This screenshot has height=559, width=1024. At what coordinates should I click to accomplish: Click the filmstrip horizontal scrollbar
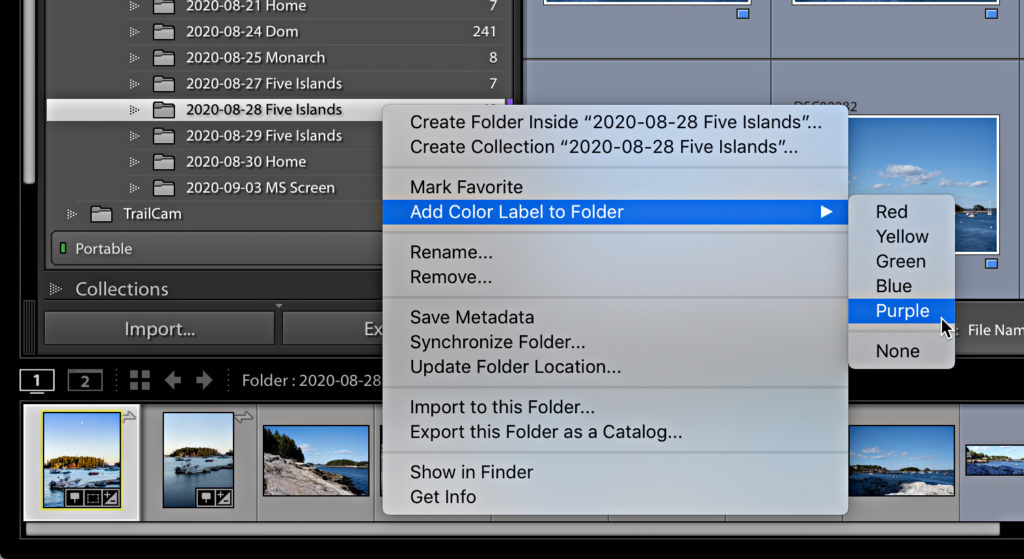pyautogui.click(x=512, y=528)
